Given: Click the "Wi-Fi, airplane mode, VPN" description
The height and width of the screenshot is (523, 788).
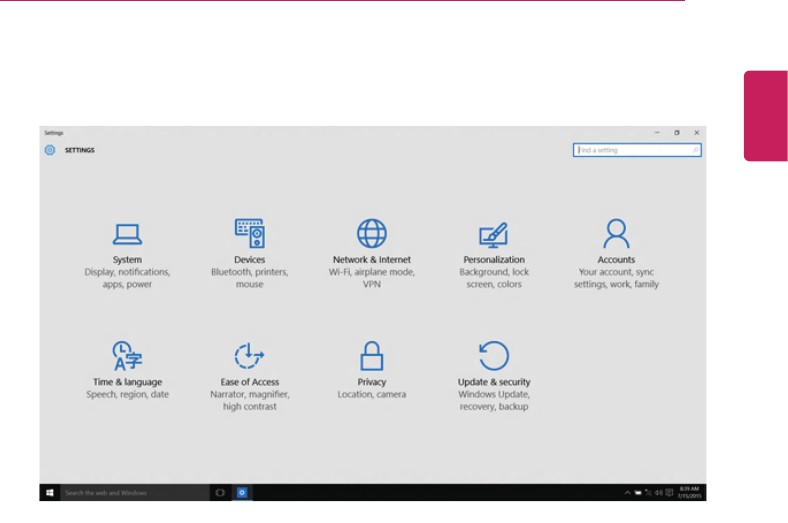Looking at the screenshot, I should coord(372,278).
